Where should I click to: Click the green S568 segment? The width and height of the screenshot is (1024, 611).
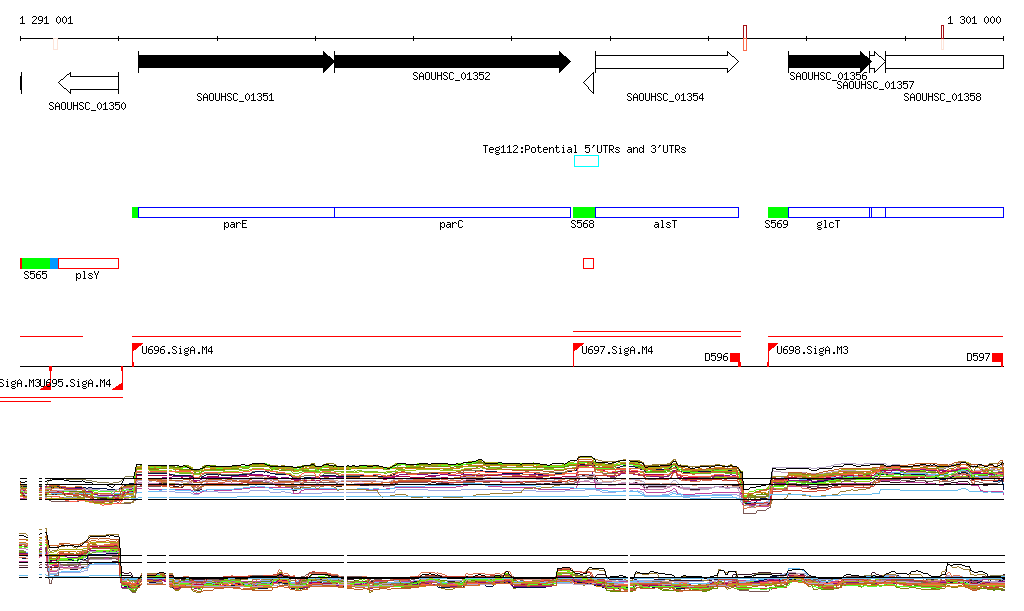coord(584,212)
